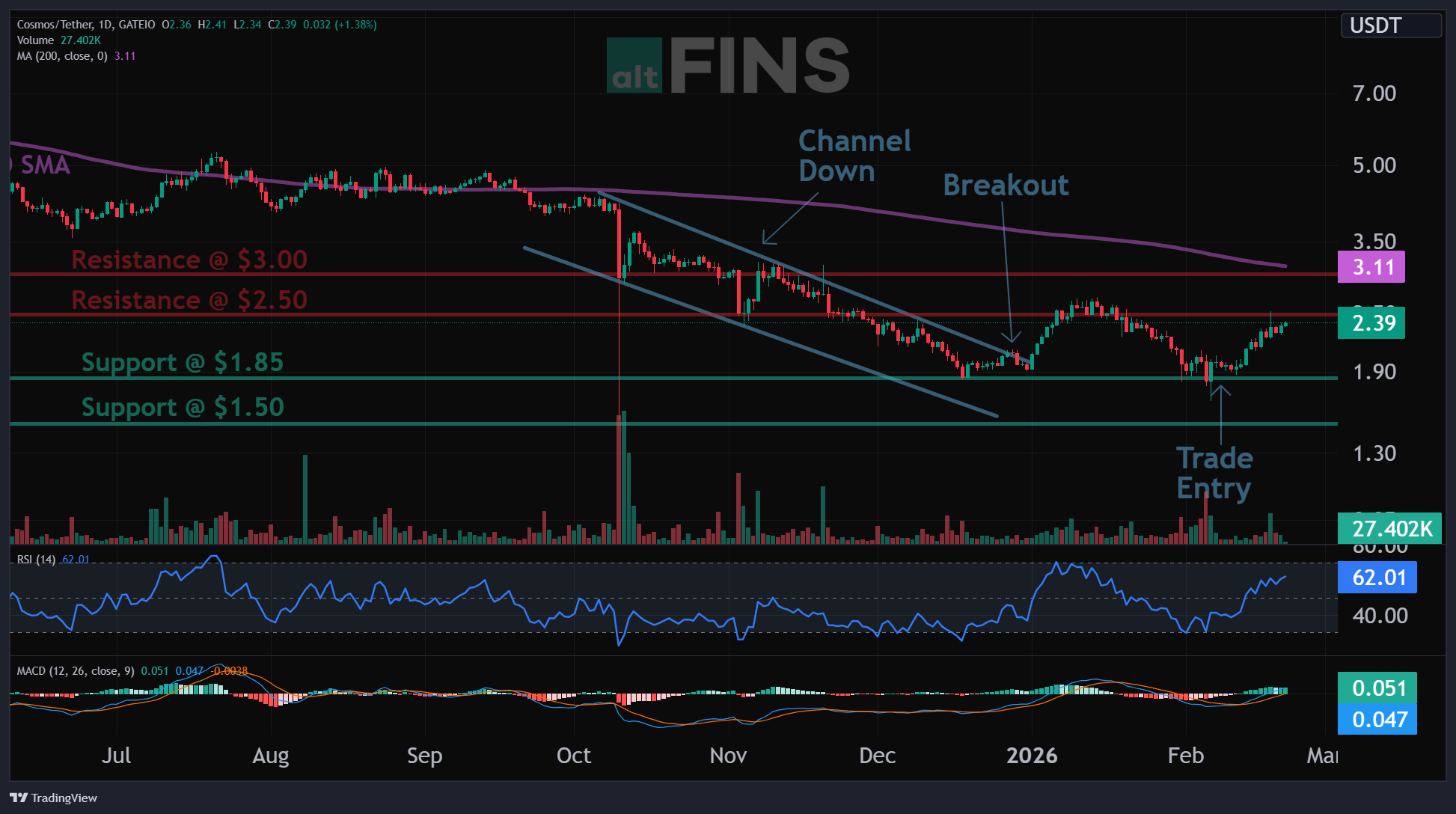Select the MA (200, close, 0) legend
Viewport: 1456px width, 814px height.
click(62, 56)
